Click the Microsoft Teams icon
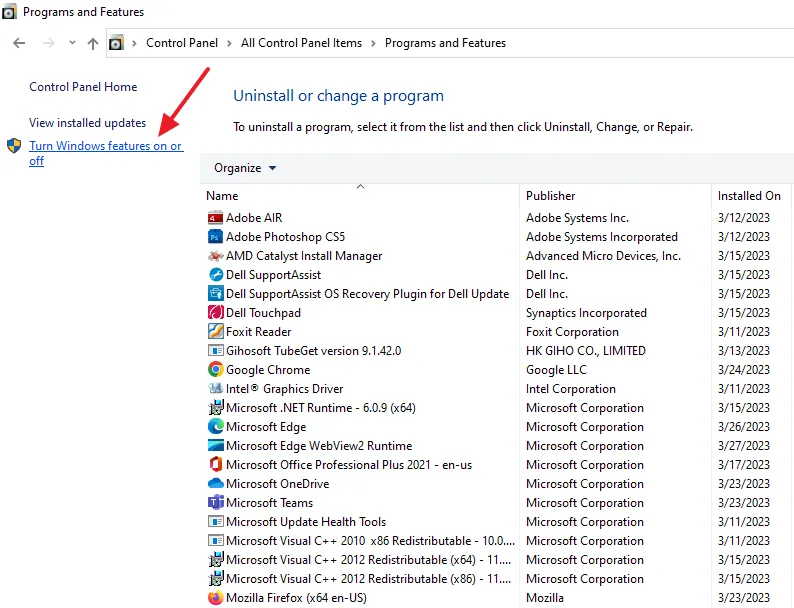The image size is (794, 608). pyautogui.click(x=215, y=503)
